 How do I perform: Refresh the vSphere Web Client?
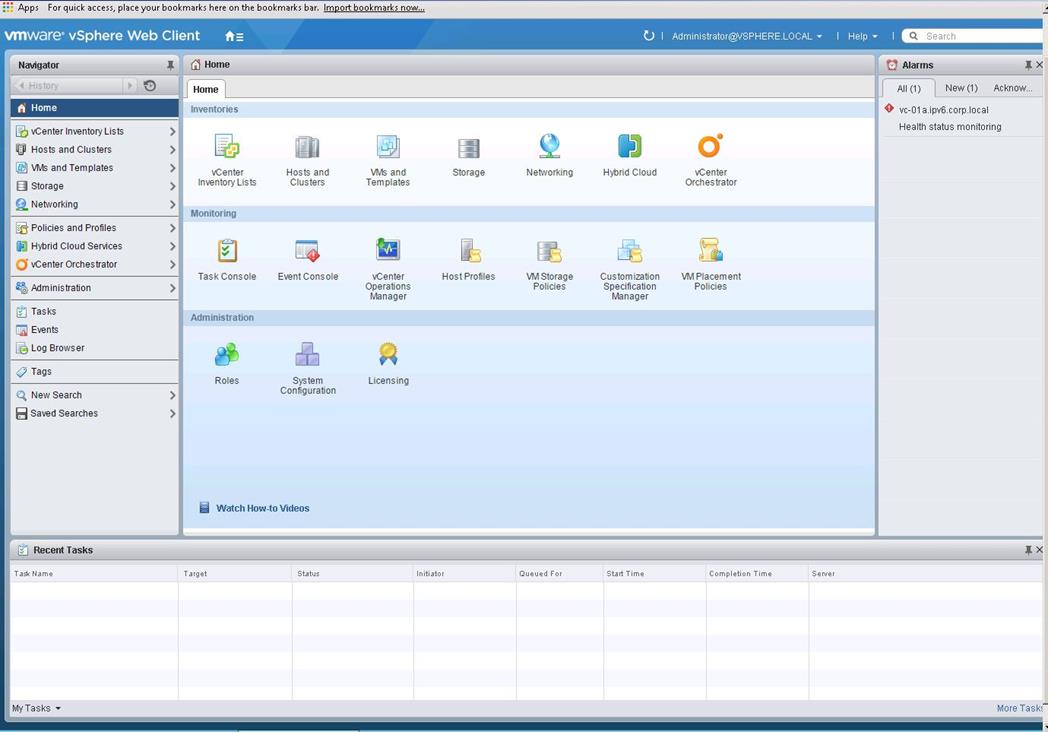(x=648, y=35)
